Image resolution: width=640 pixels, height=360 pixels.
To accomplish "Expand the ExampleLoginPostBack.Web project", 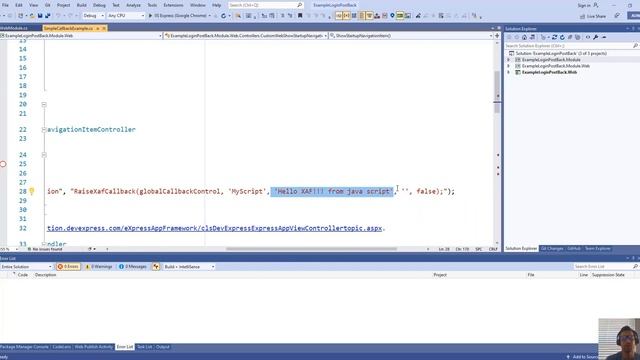I will 509,72.
